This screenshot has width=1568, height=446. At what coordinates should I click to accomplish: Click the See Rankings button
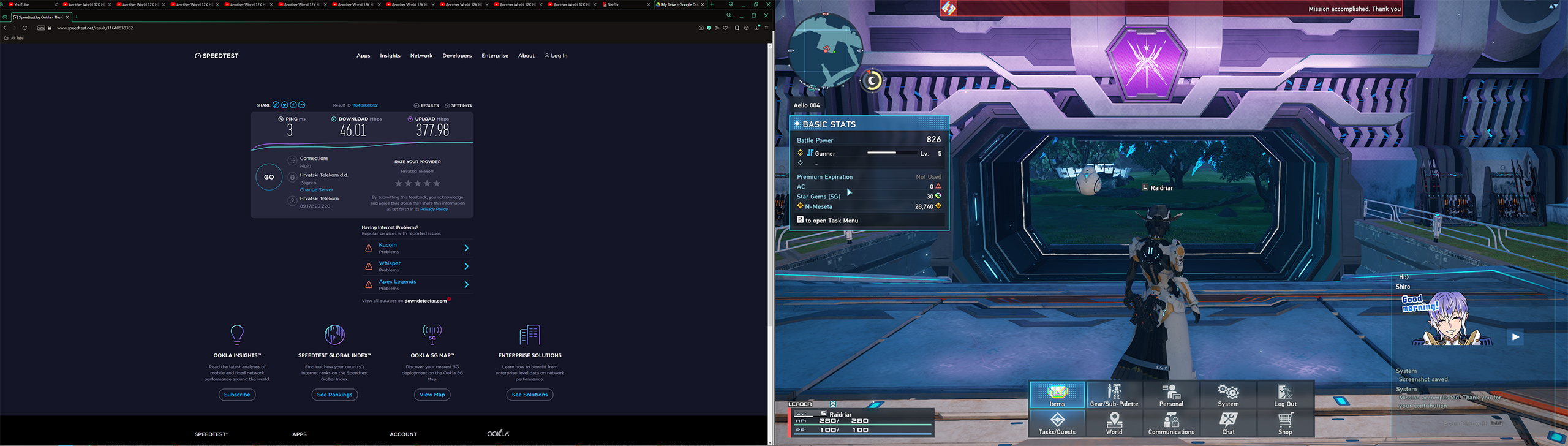click(x=334, y=395)
